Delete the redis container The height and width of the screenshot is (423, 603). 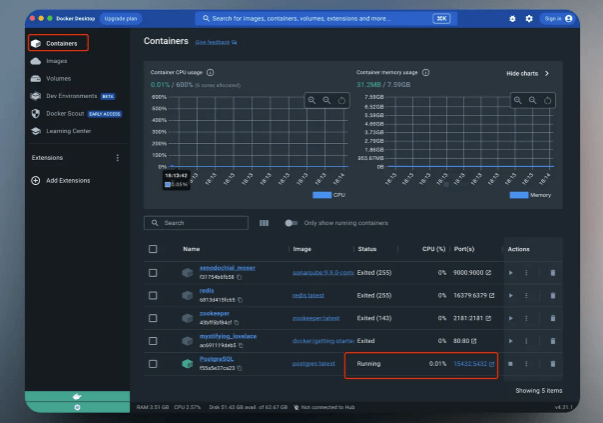click(x=553, y=295)
